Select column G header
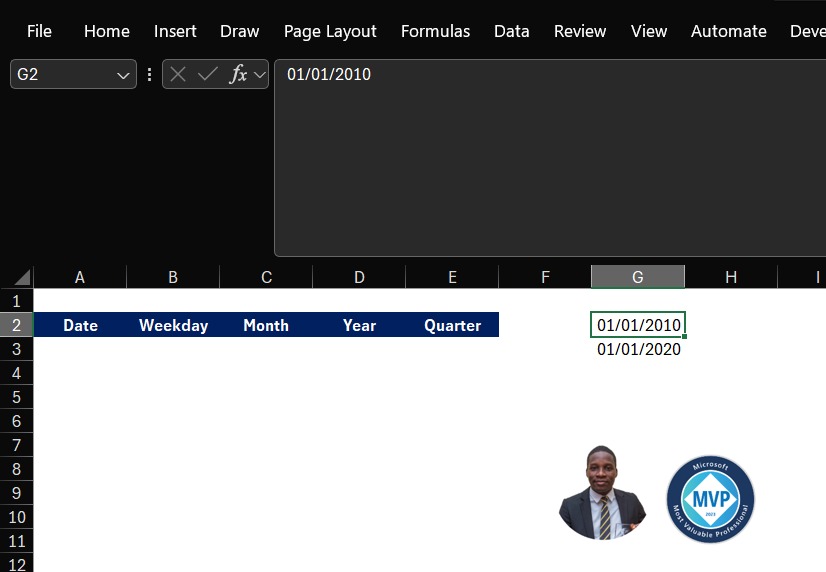Image resolution: width=826 pixels, height=572 pixels. 638,277
